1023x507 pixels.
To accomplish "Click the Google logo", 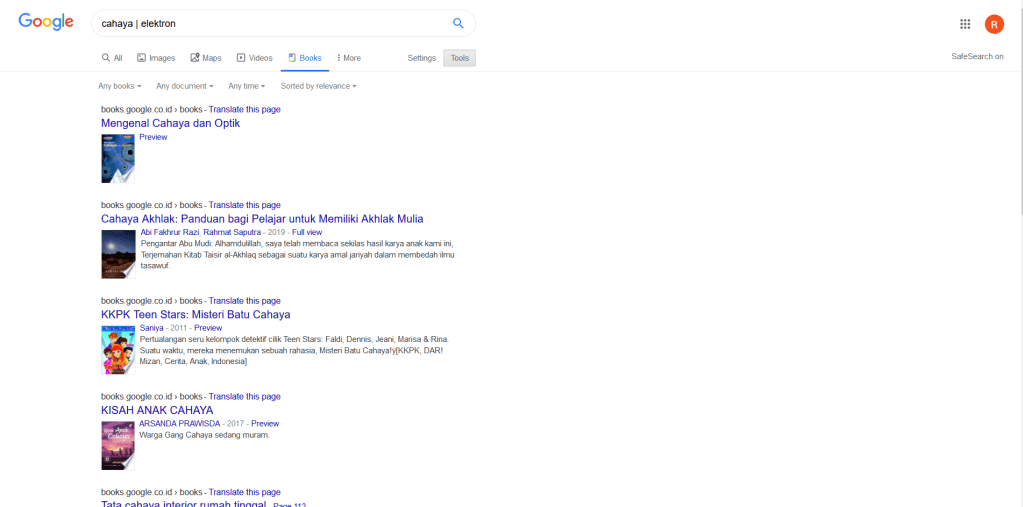I will (x=46, y=23).
